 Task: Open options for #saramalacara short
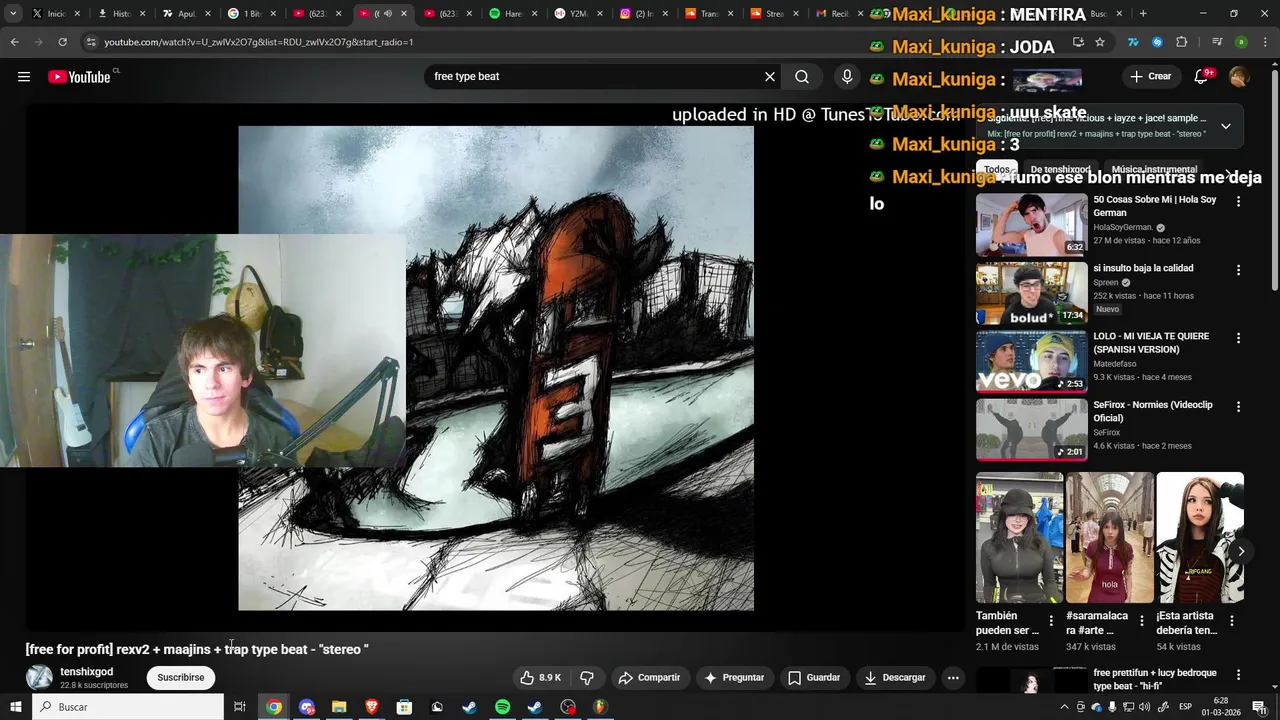[1141, 621]
